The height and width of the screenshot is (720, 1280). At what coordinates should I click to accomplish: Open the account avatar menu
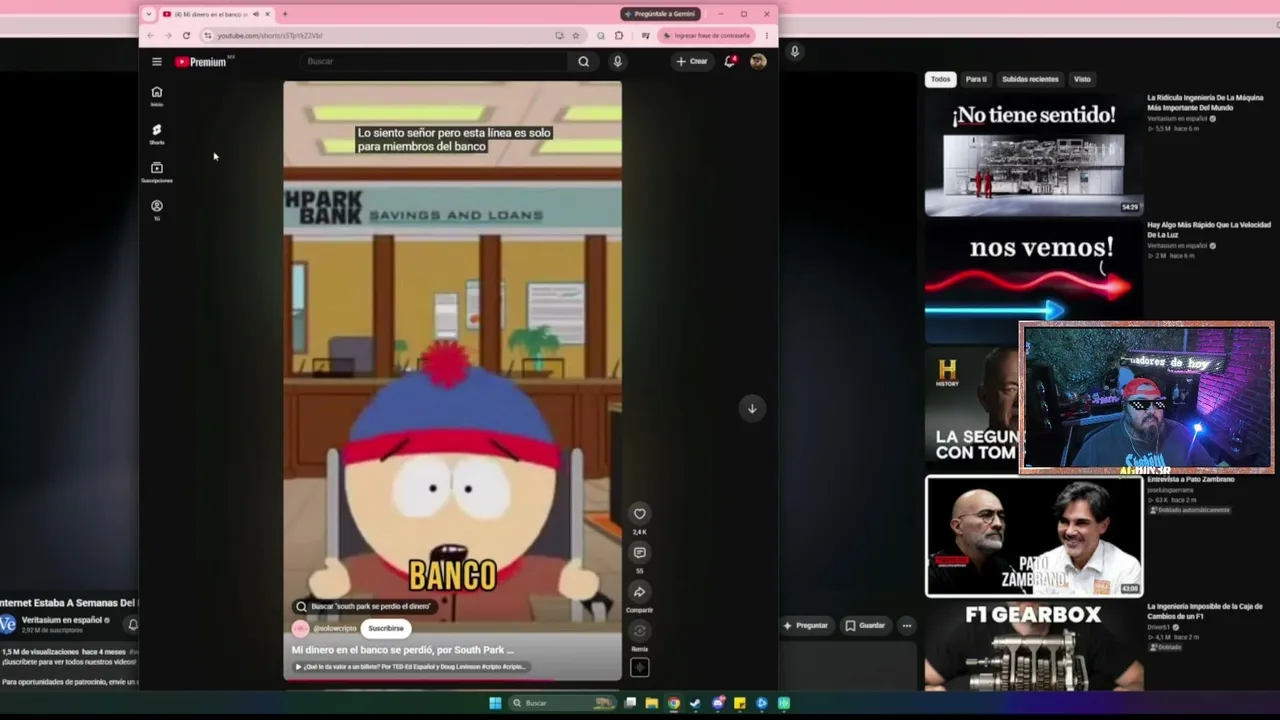click(758, 62)
